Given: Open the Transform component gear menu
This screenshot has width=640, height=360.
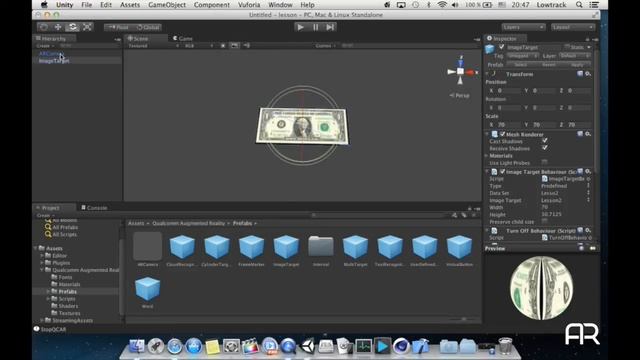Looking at the screenshot, I should click(588, 74).
